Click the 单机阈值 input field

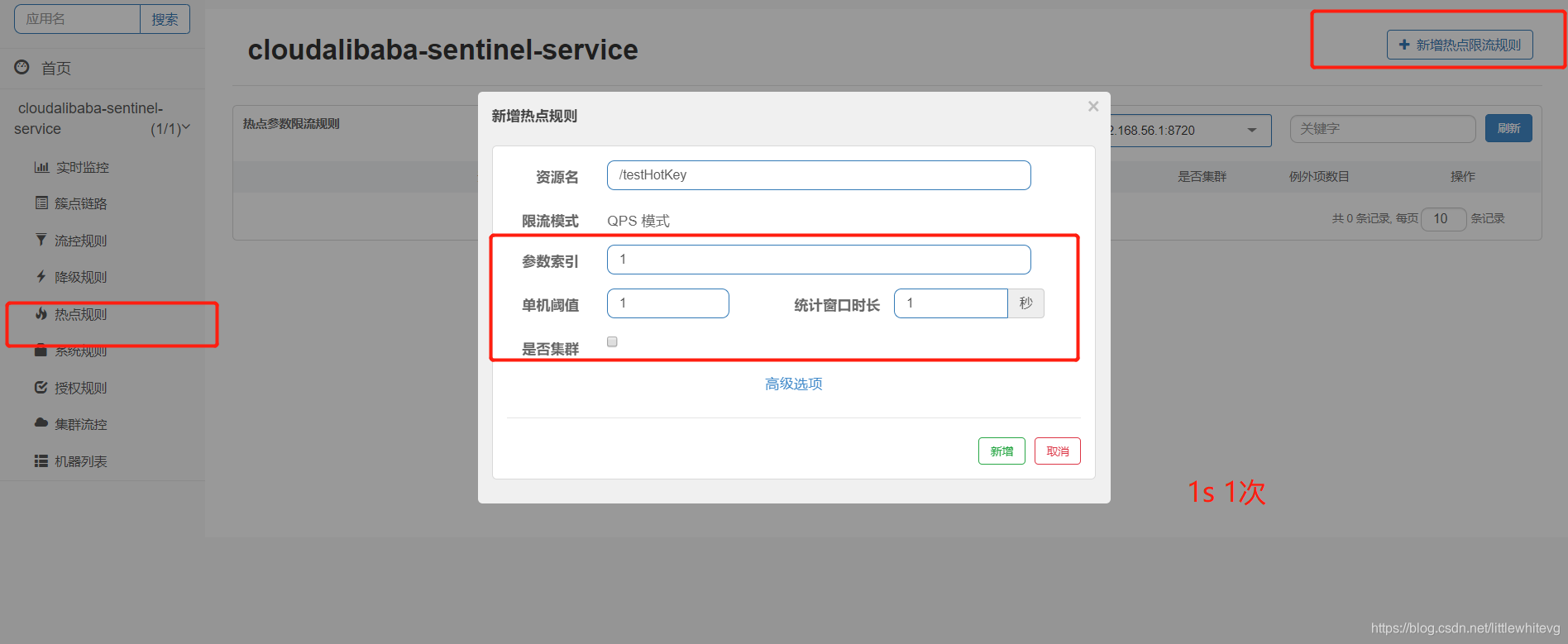click(668, 303)
